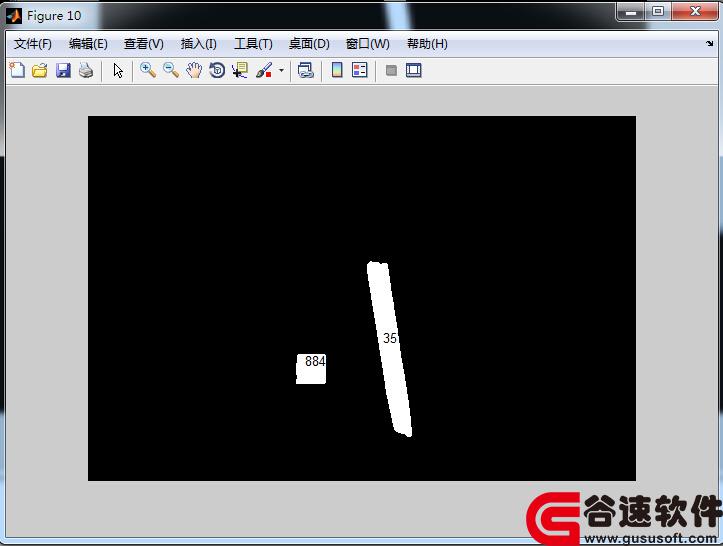Maximize the Figure 10 window

(658, 12)
